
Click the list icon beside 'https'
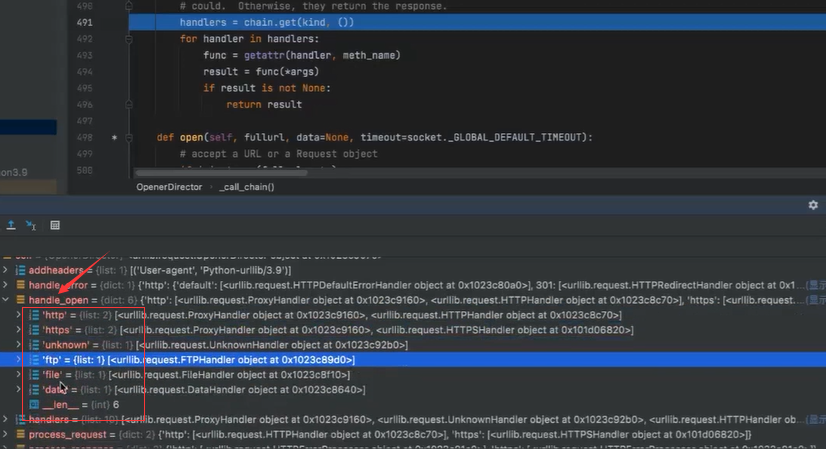point(34,329)
